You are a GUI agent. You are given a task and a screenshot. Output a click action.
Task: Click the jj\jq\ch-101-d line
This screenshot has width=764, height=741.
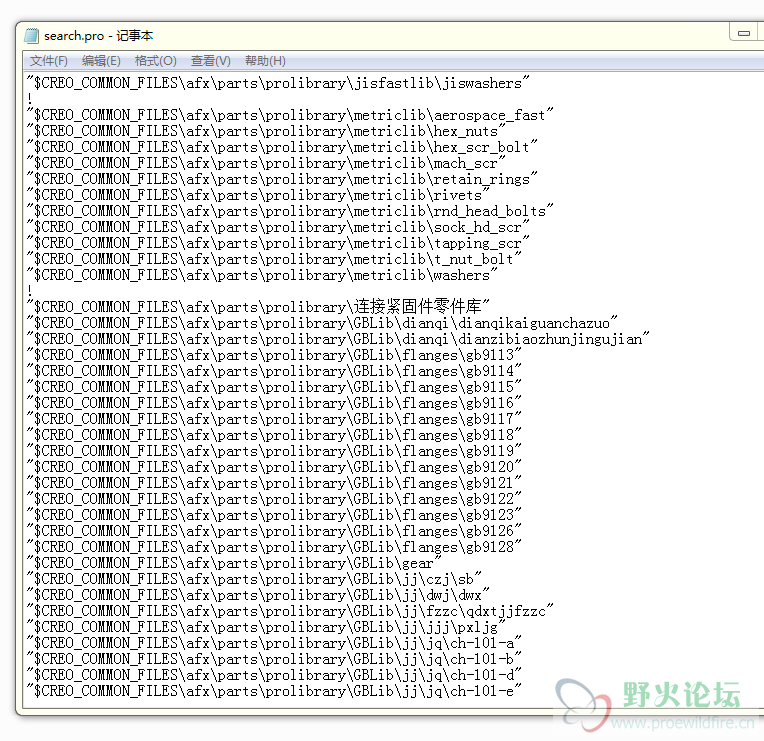274,675
